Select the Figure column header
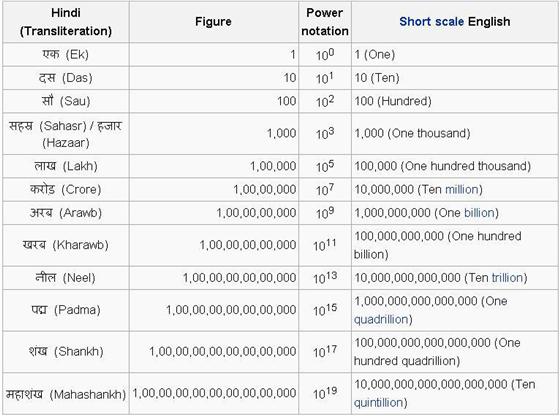 [214, 22]
